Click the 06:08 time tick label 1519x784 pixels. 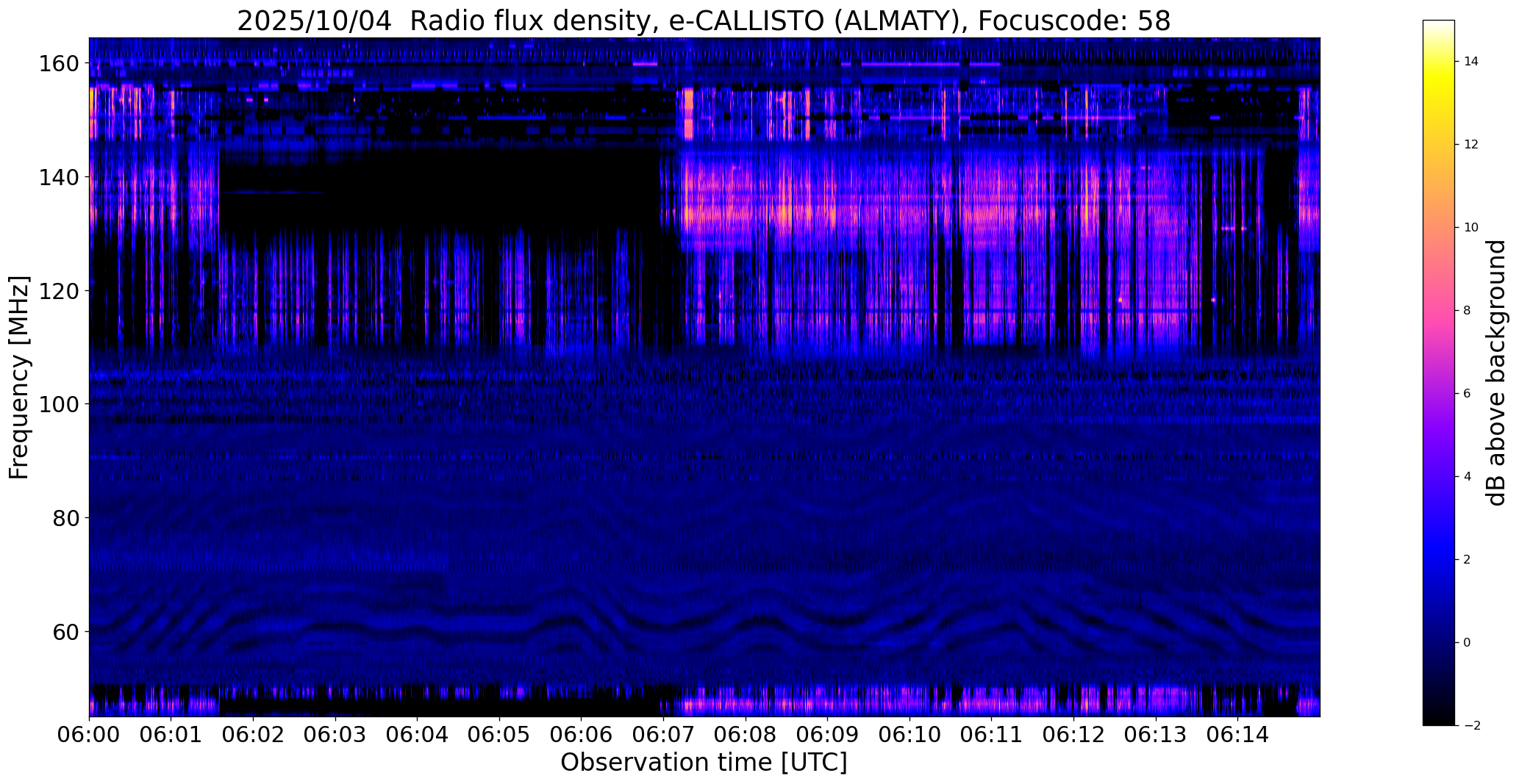click(x=745, y=734)
